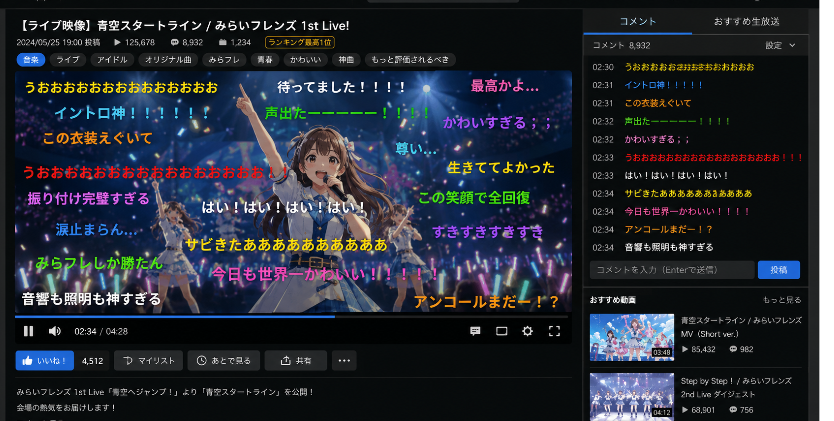Select the 音楽 tag
This screenshot has width=834, height=421.
click(31, 60)
